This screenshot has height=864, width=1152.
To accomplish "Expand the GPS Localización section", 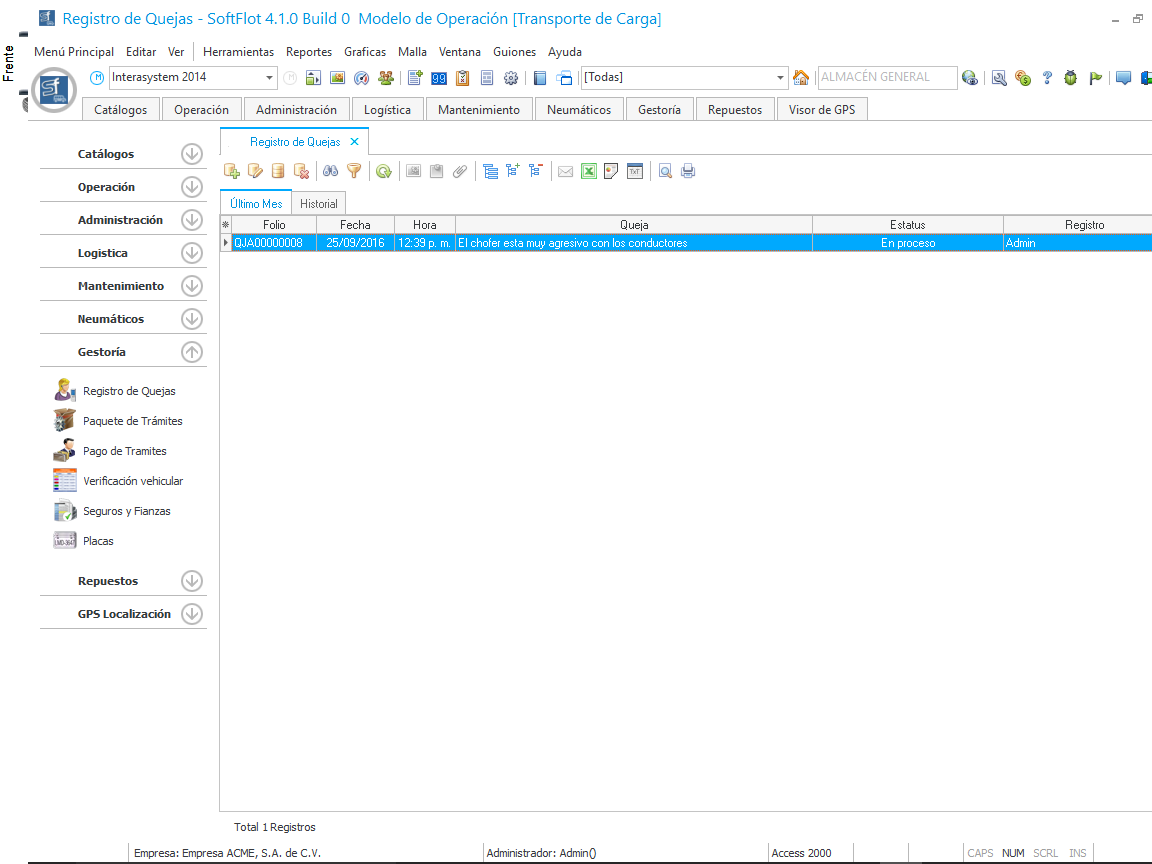I will [192, 614].
